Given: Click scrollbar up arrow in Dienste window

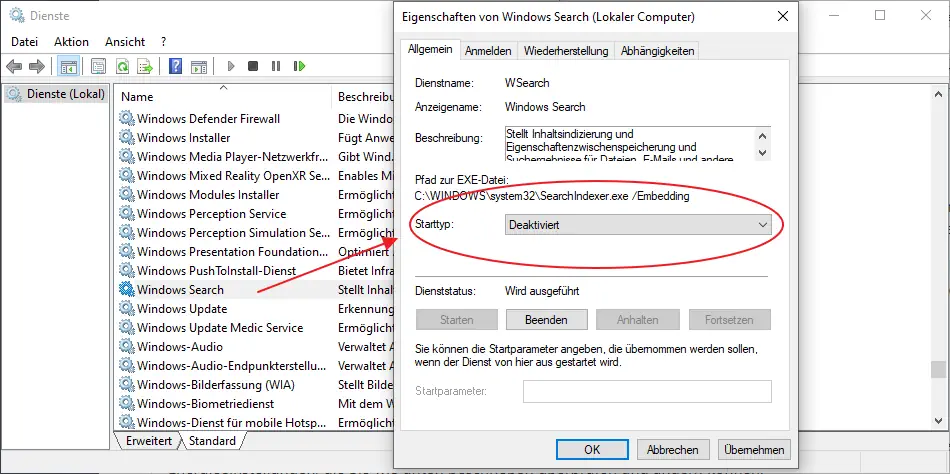Looking at the screenshot, I should pyautogui.click(x=938, y=95).
